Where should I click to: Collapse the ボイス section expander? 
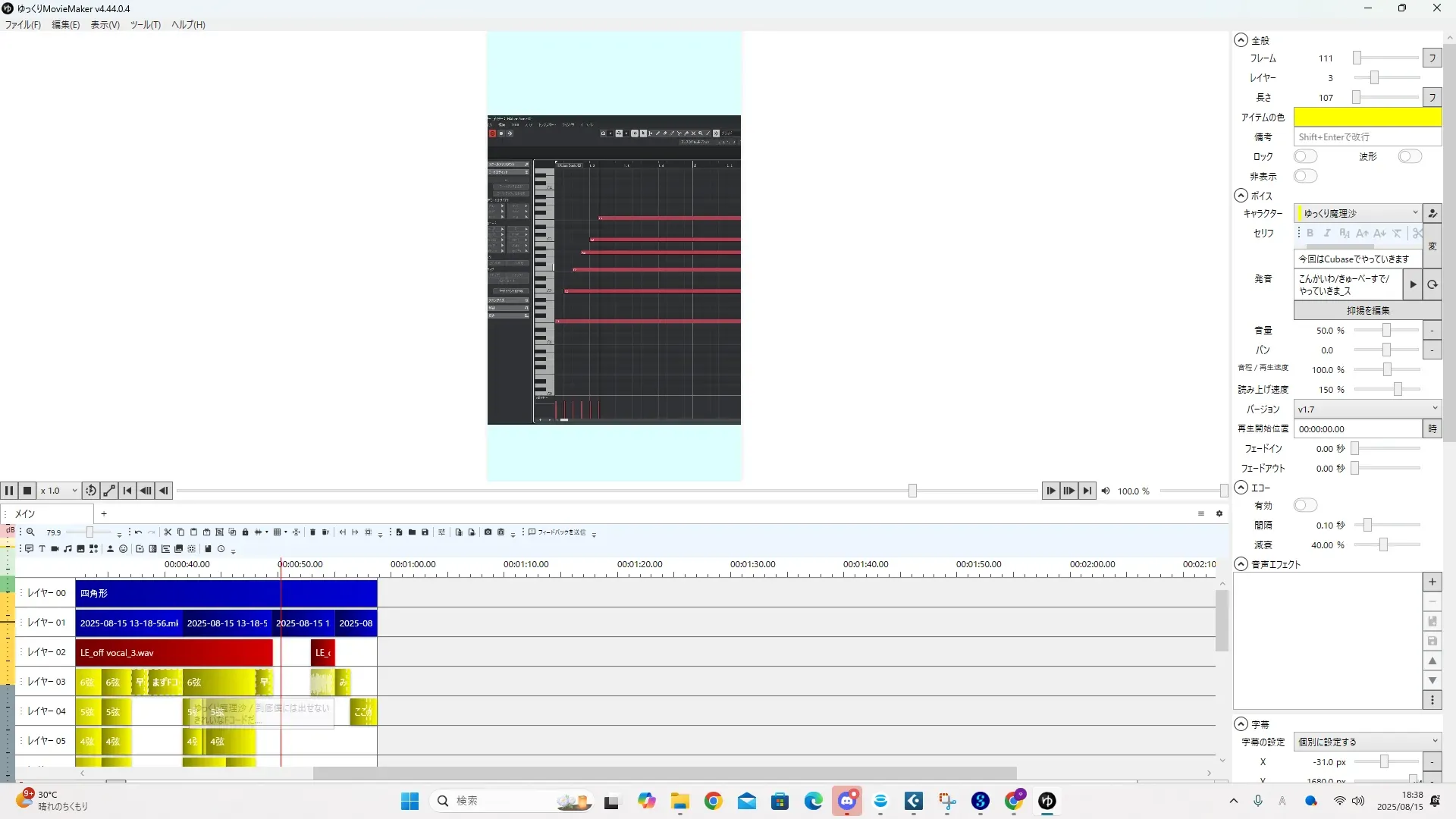1241,196
